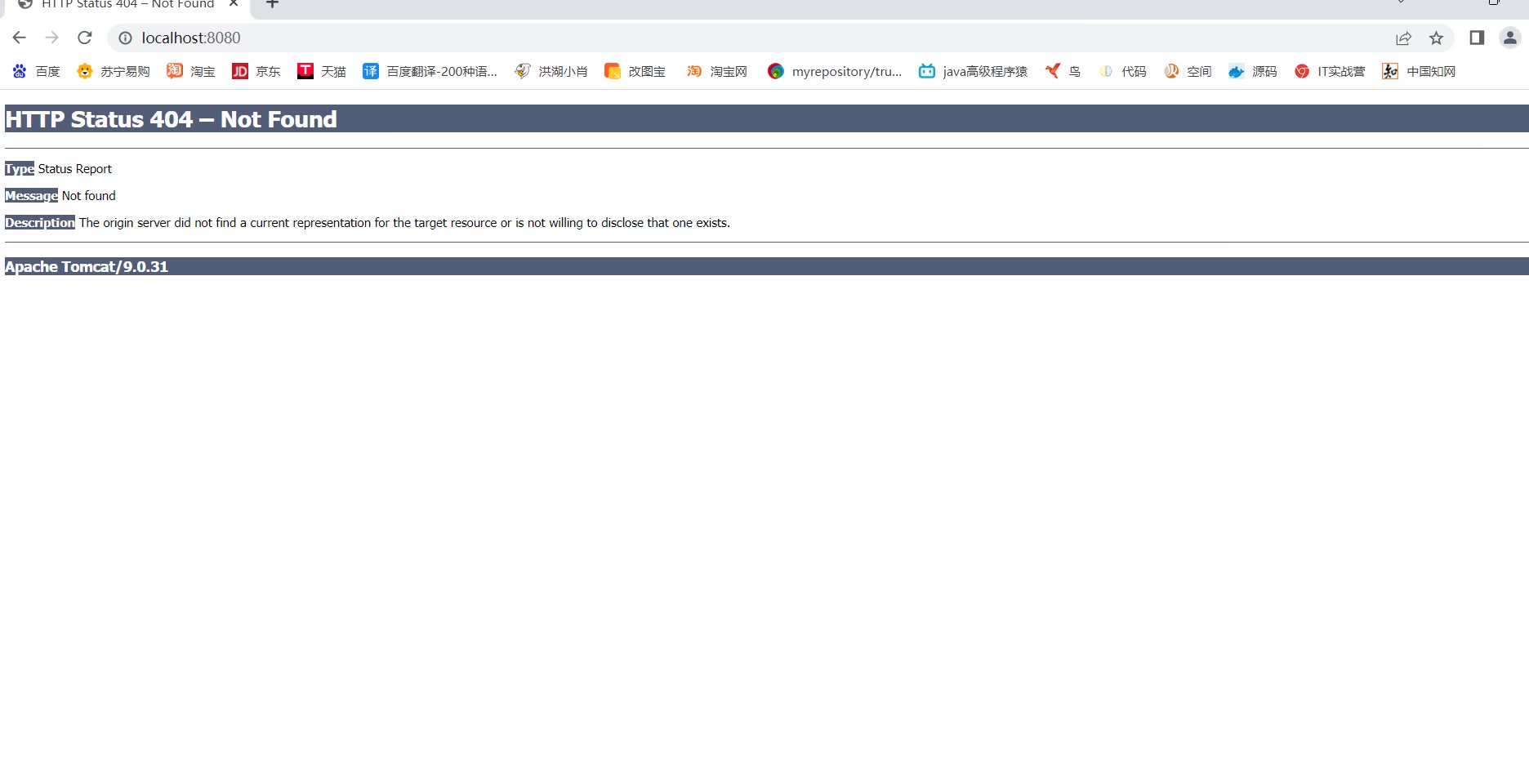1529x784 pixels.
Task: View site information icon in address bar
Action: pos(125,38)
